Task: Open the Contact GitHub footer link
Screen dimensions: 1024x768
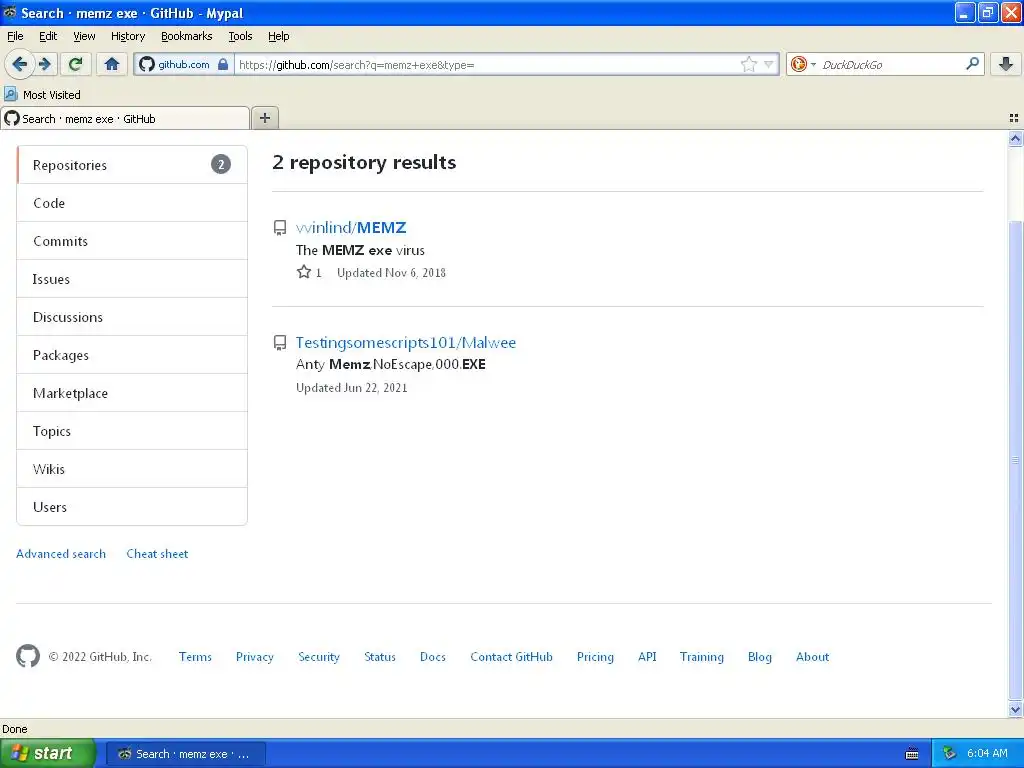Action: [x=511, y=657]
